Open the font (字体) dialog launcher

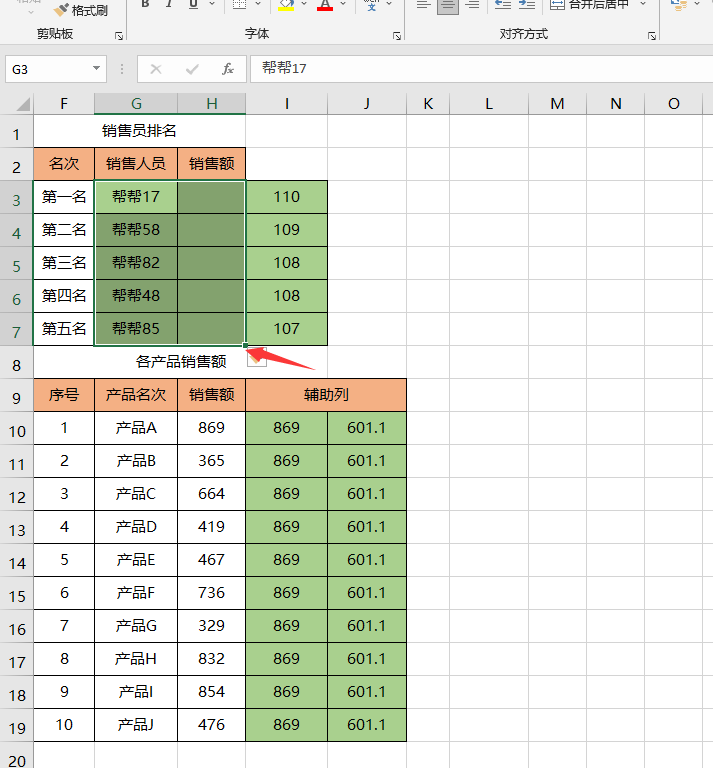coord(398,35)
